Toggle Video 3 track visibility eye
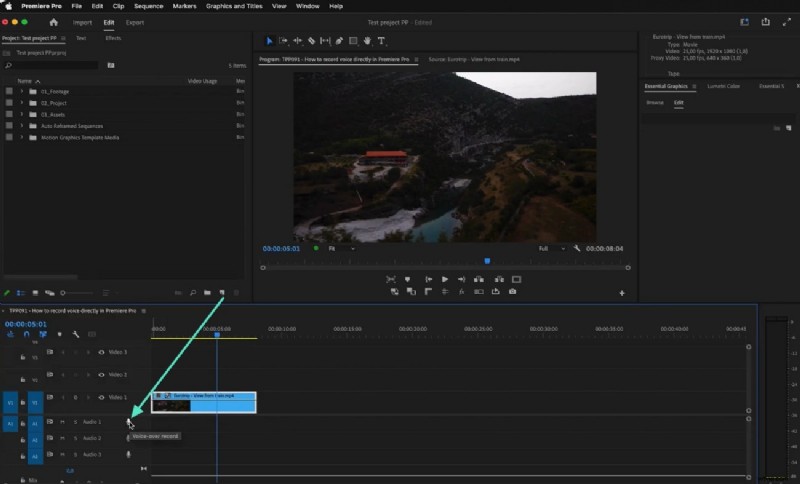800x484 pixels. coord(101,352)
